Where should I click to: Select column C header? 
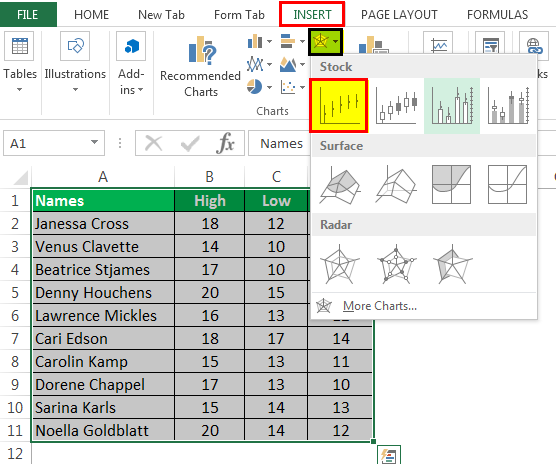276,177
